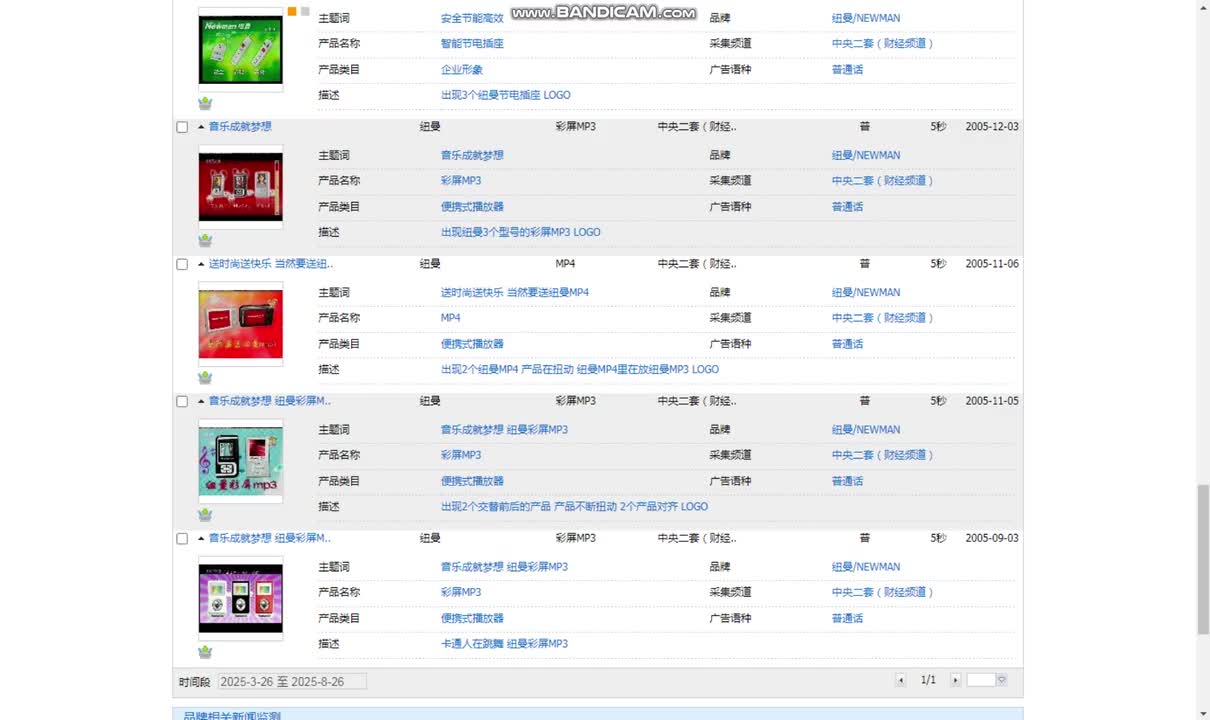Open the red MP4 ad thumbnail
The image size is (1210, 720).
coord(240,324)
